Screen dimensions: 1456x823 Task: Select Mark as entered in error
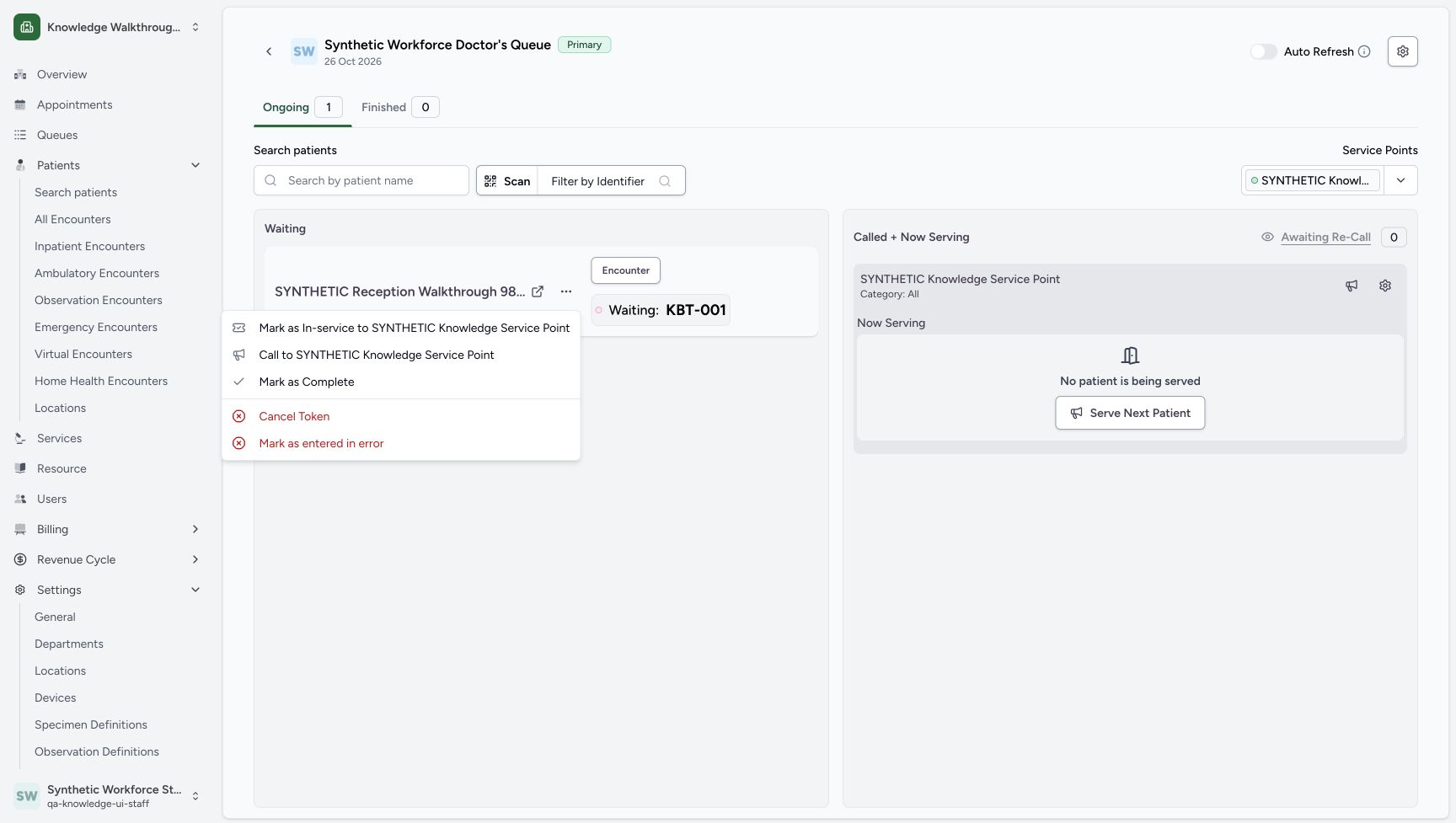401,443
